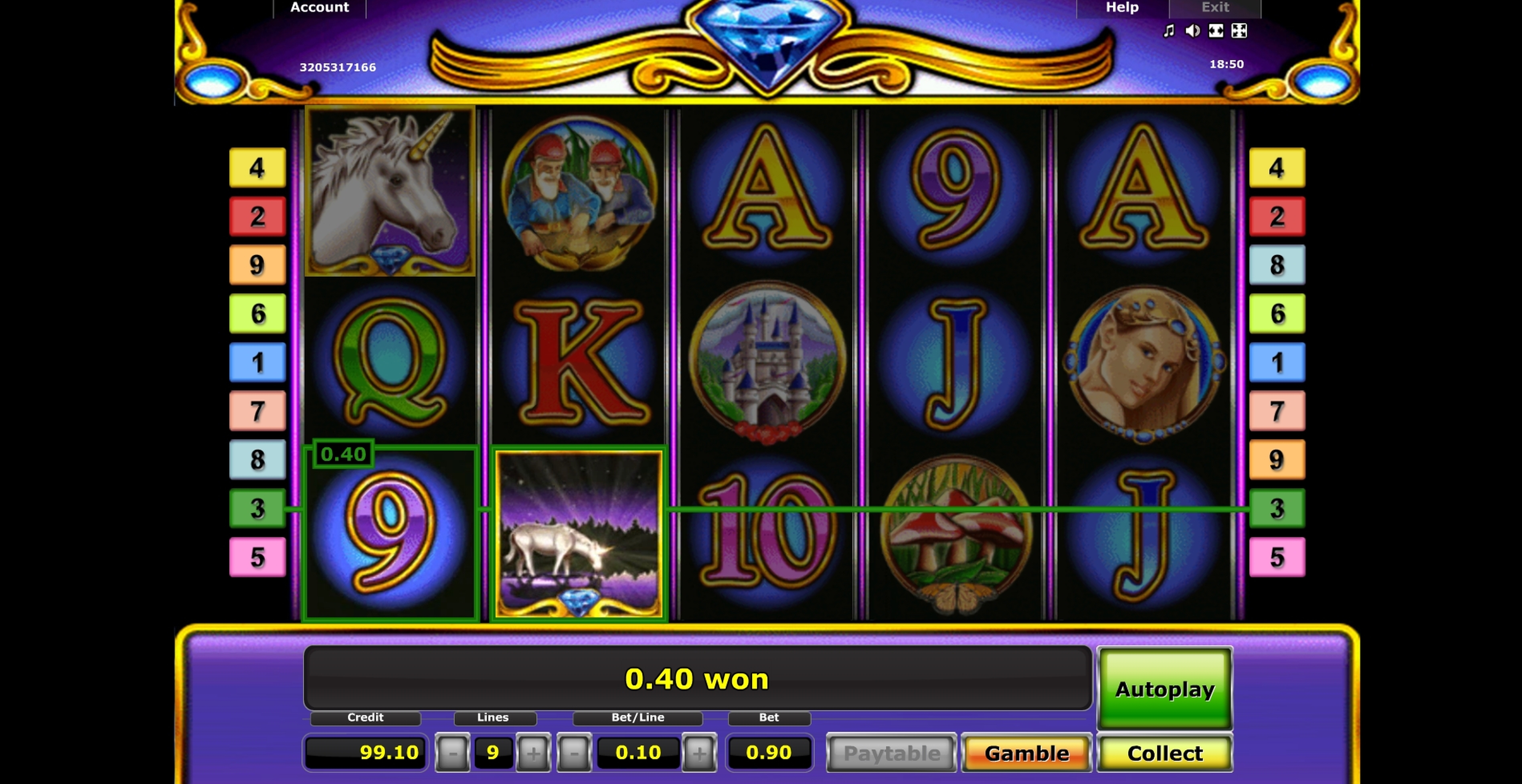Toggle the music note icon

click(1169, 31)
